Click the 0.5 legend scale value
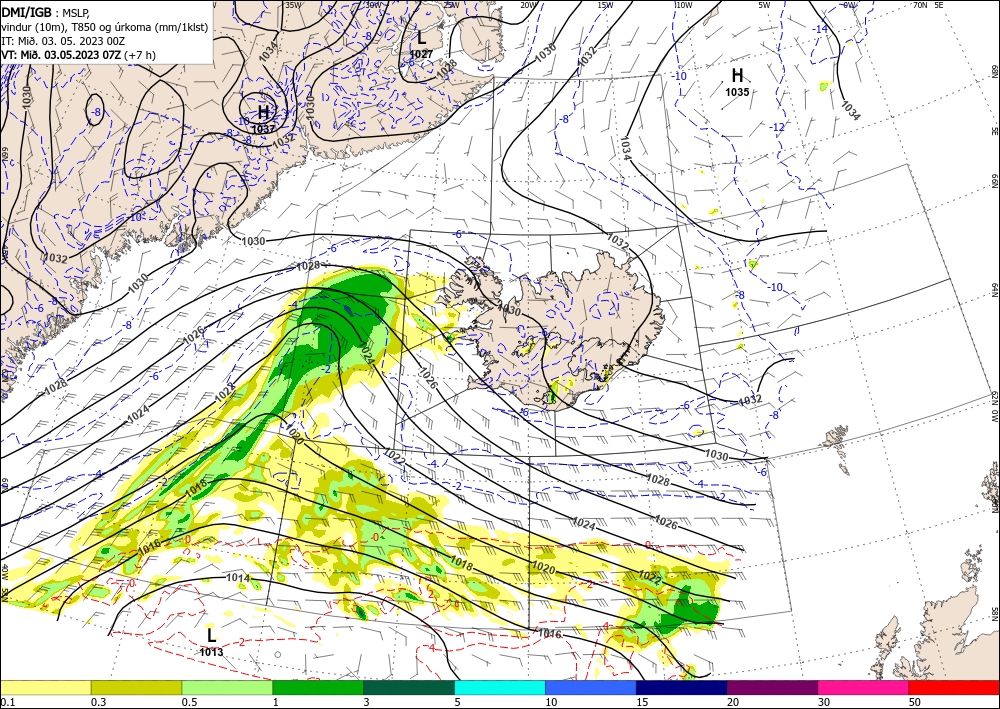Image resolution: width=1000 pixels, height=709 pixels. coord(189,702)
